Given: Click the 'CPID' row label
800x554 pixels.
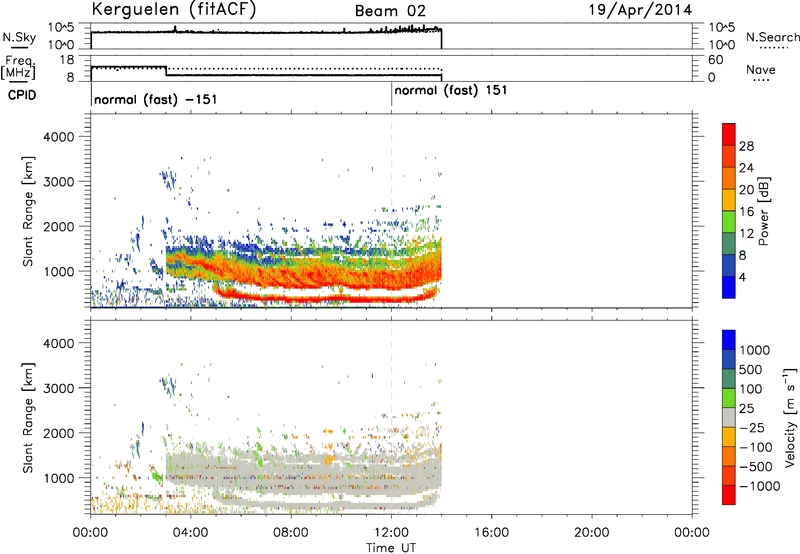Looking at the screenshot, I should pos(22,95).
